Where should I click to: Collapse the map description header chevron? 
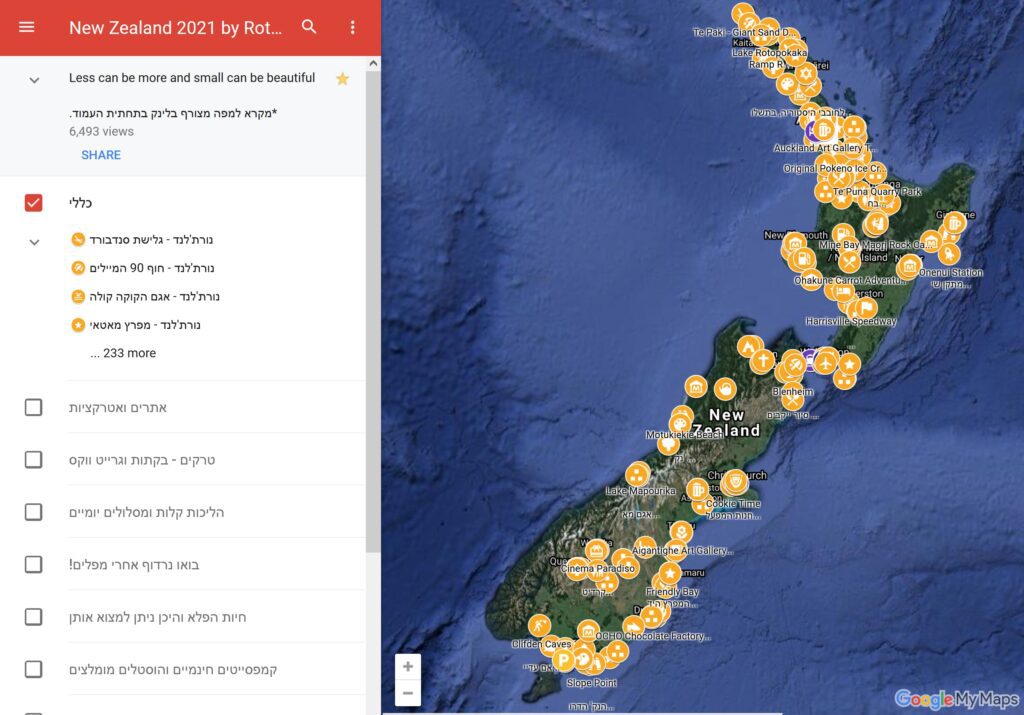pyautogui.click(x=34, y=80)
